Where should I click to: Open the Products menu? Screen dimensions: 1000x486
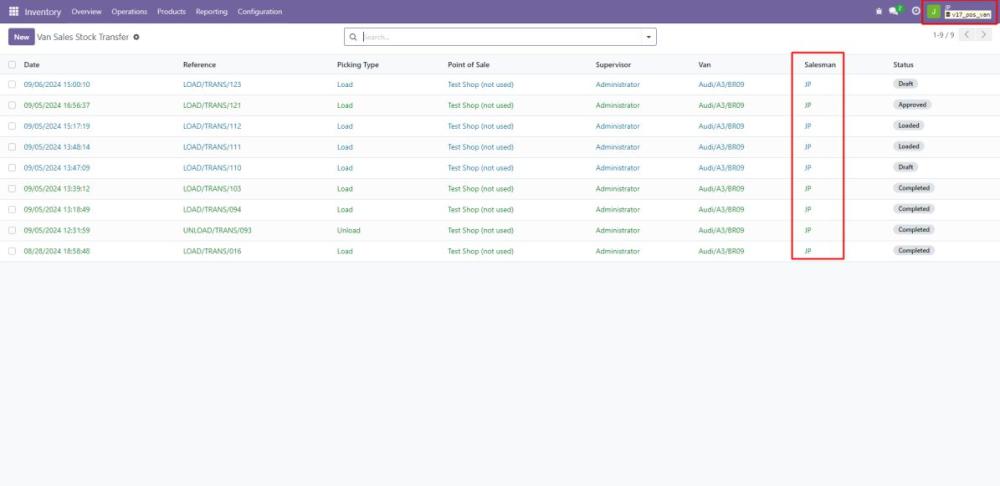click(x=171, y=11)
